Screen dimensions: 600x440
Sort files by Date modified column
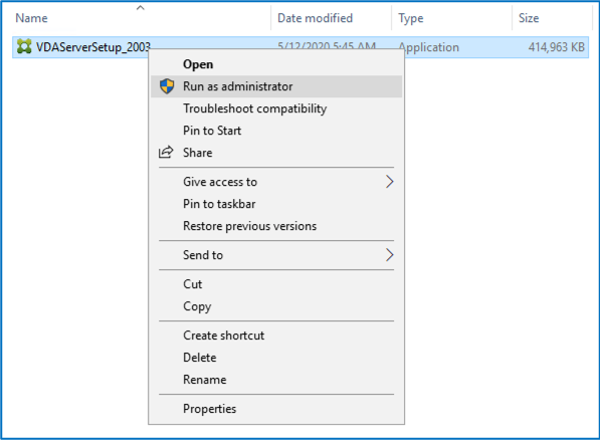(x=314, y=18)
